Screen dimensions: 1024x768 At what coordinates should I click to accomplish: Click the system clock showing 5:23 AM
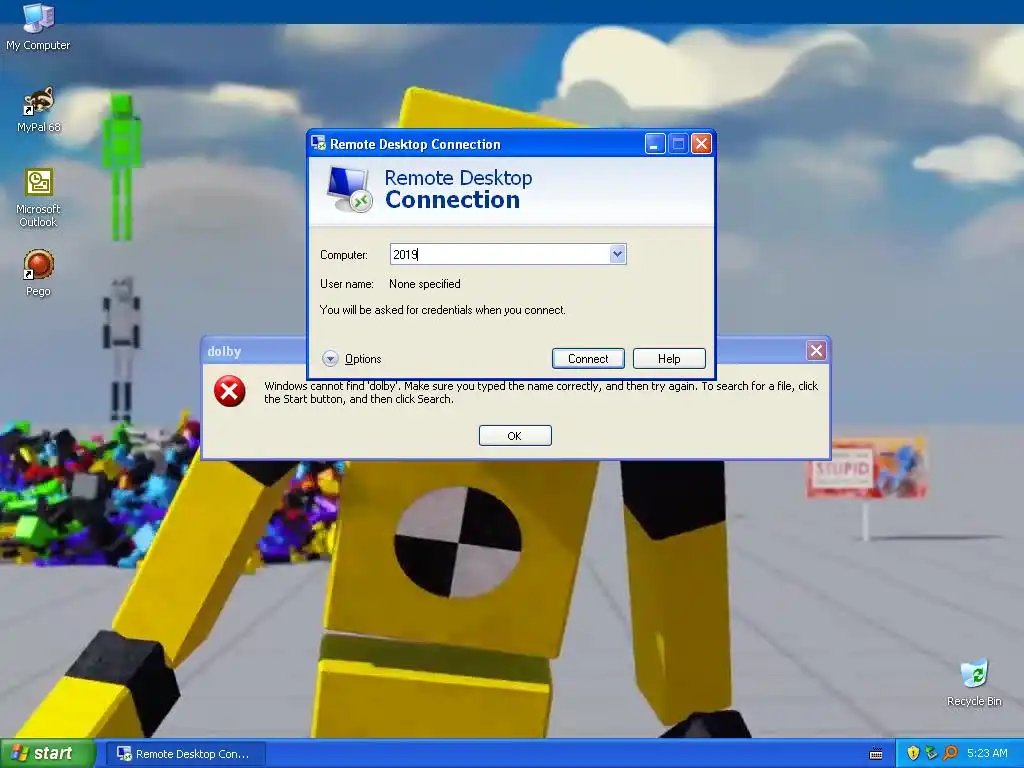tap(987, 753)
